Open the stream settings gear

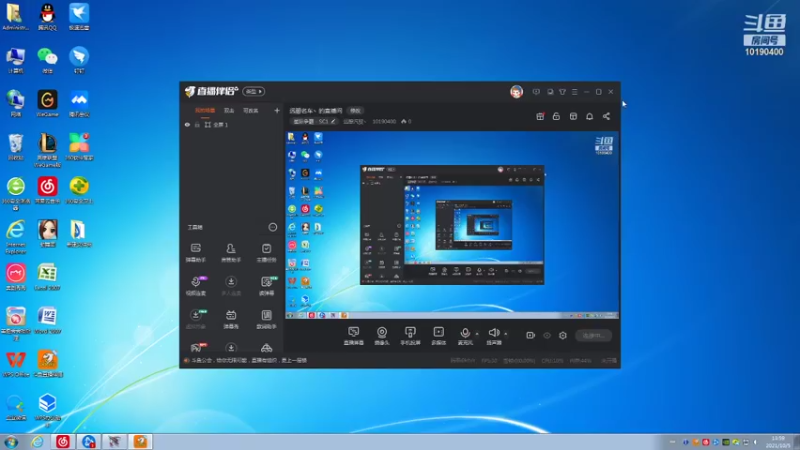coord(563,335)
